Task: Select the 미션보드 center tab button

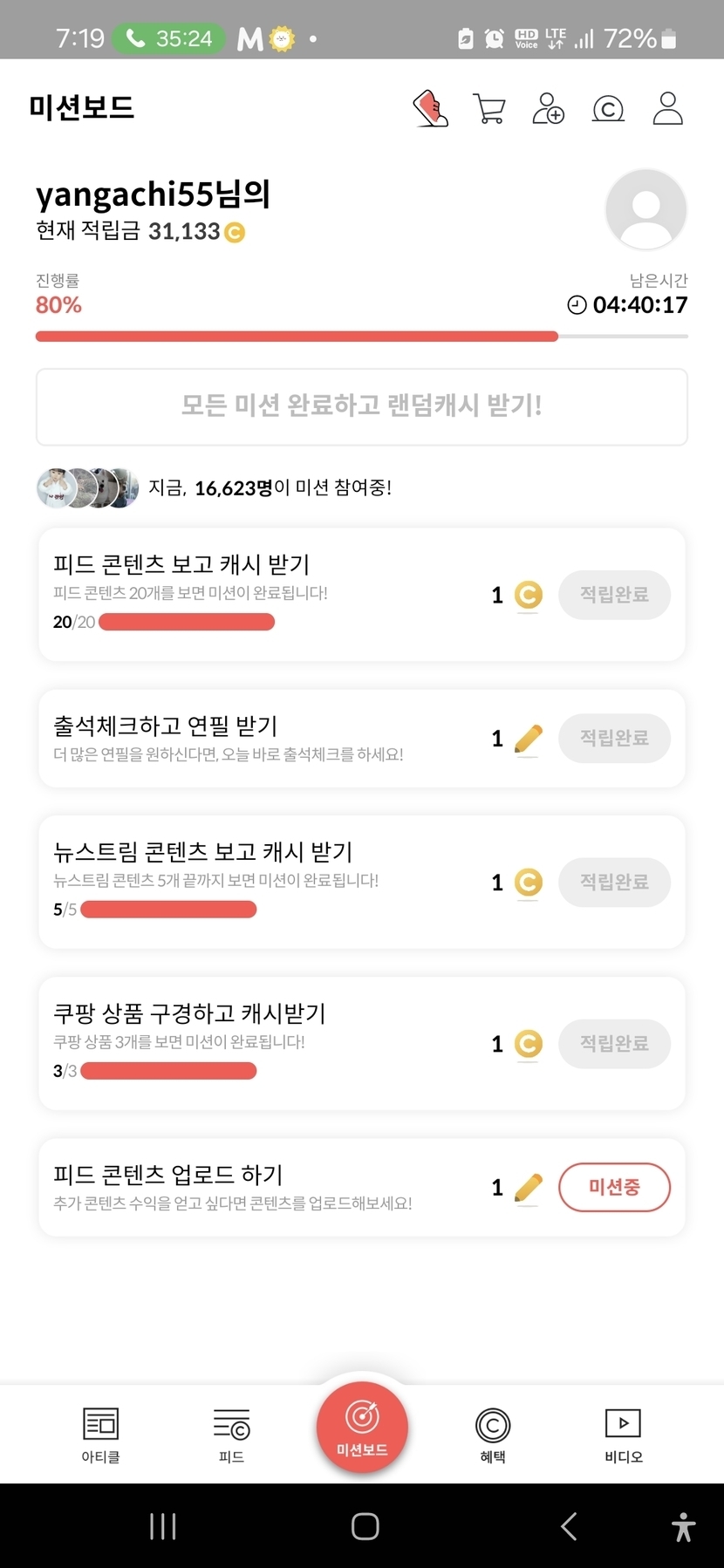Action: pos(362,1428)
